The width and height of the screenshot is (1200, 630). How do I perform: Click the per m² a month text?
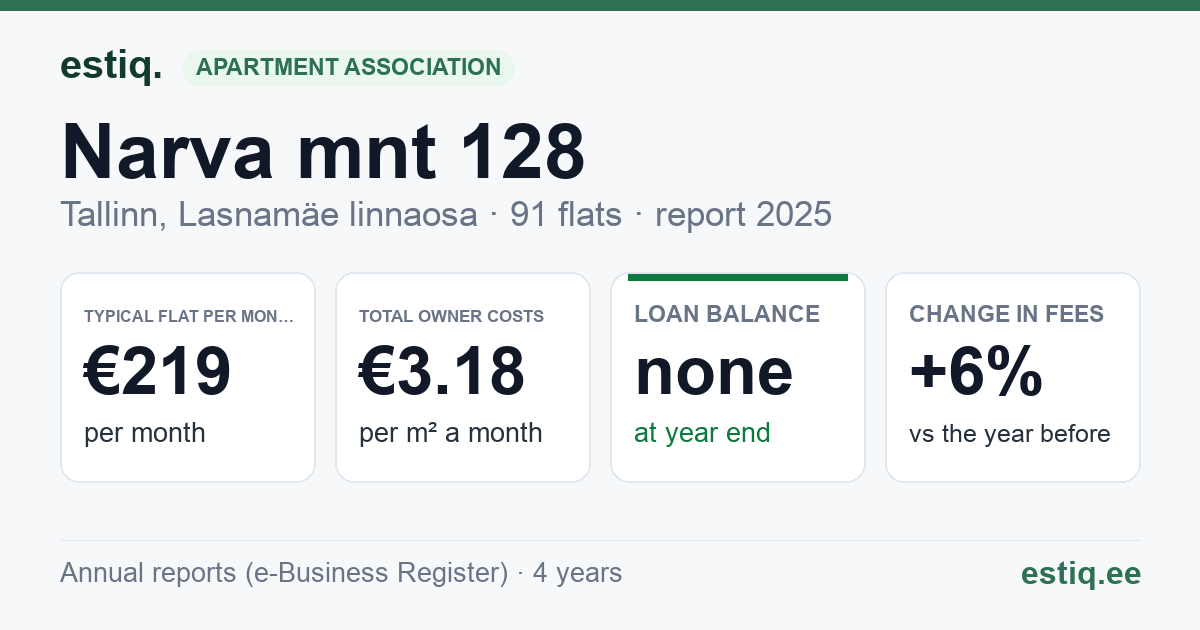451,433
